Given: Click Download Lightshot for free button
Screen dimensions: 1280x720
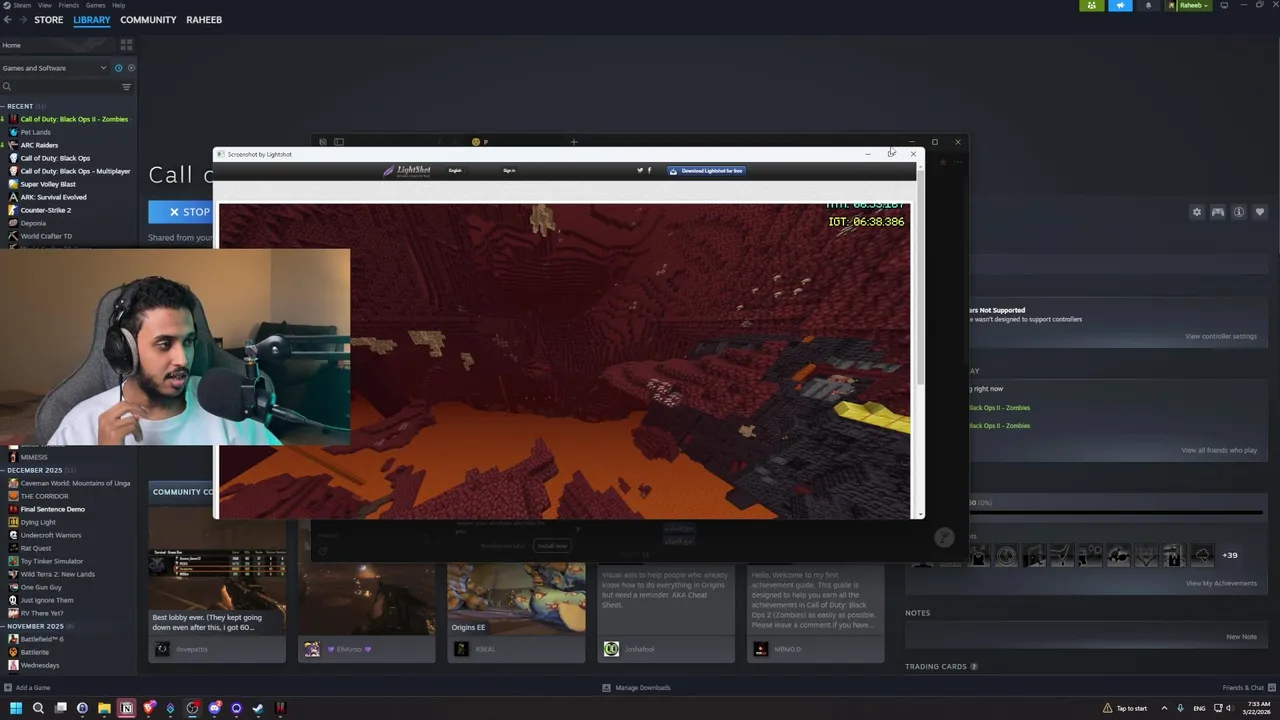Looking at the screenshot, I should pos(707,171).
